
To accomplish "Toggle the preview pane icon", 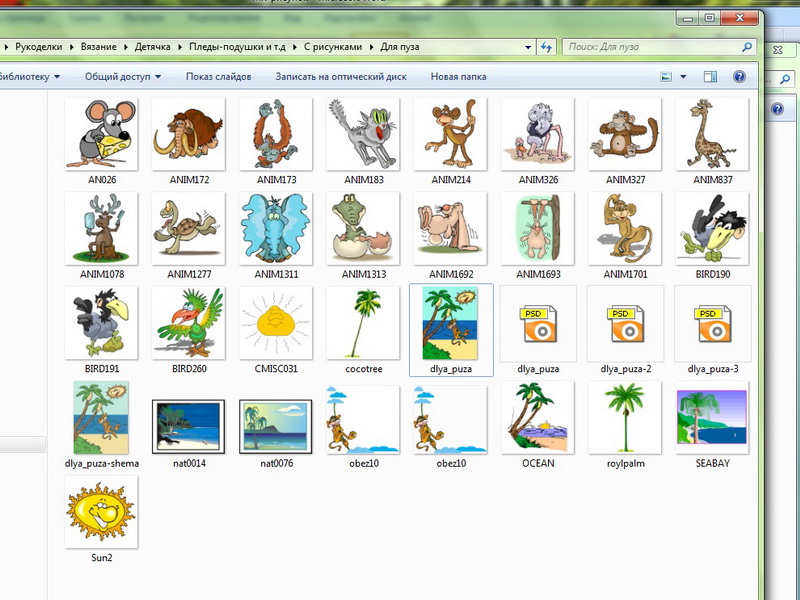I will click(710, 77).
